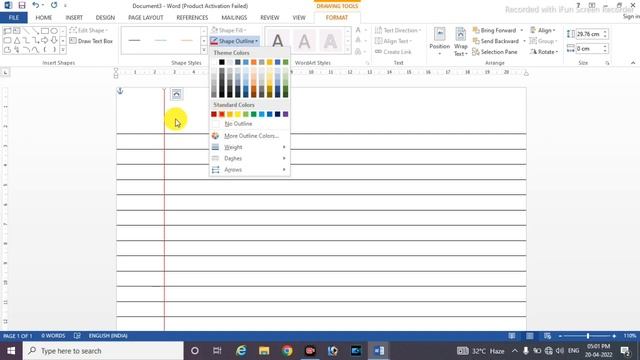Screen dimensions: 640x360
Task: Switch to Web Layout view icon
Action: pos(547,336)
